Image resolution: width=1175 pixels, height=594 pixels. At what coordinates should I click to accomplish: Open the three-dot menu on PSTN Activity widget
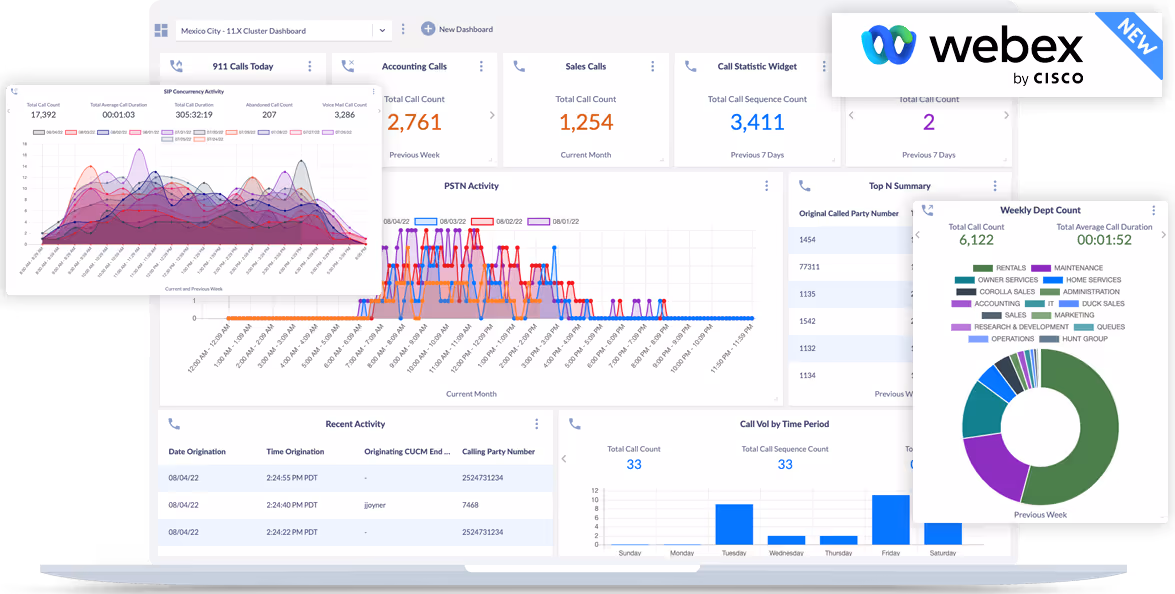(x=766, y=185)
